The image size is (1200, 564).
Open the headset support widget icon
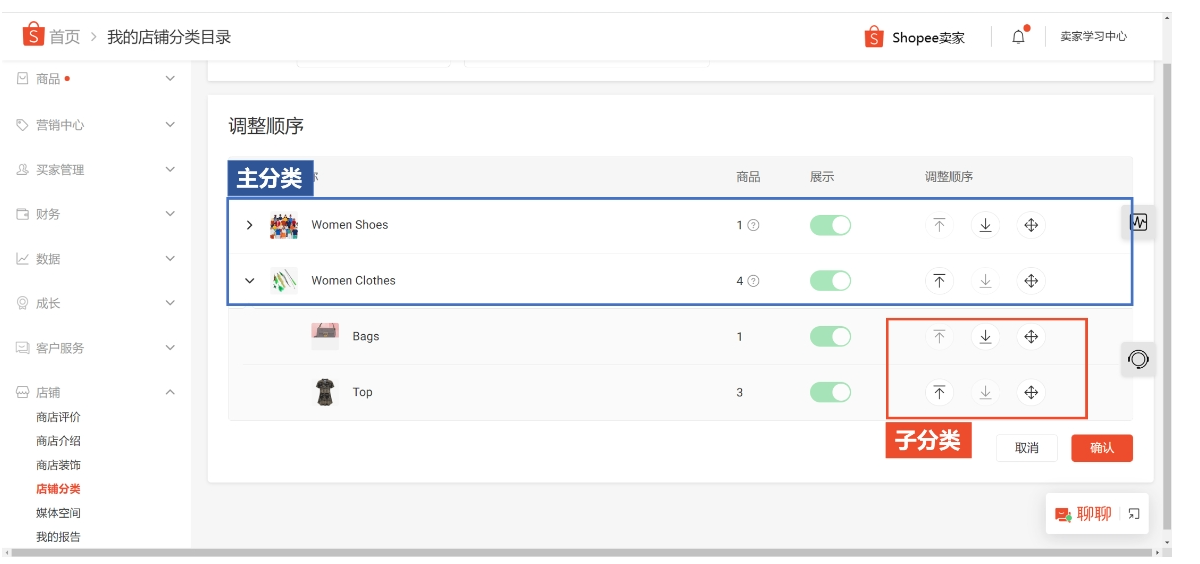[1138, 359]
